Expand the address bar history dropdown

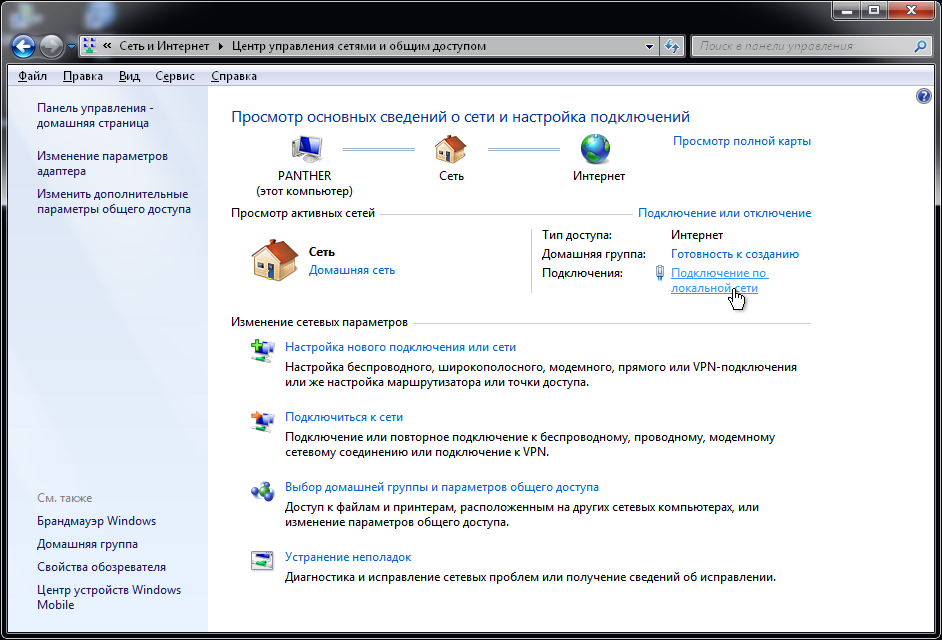[x=649, y=46]
